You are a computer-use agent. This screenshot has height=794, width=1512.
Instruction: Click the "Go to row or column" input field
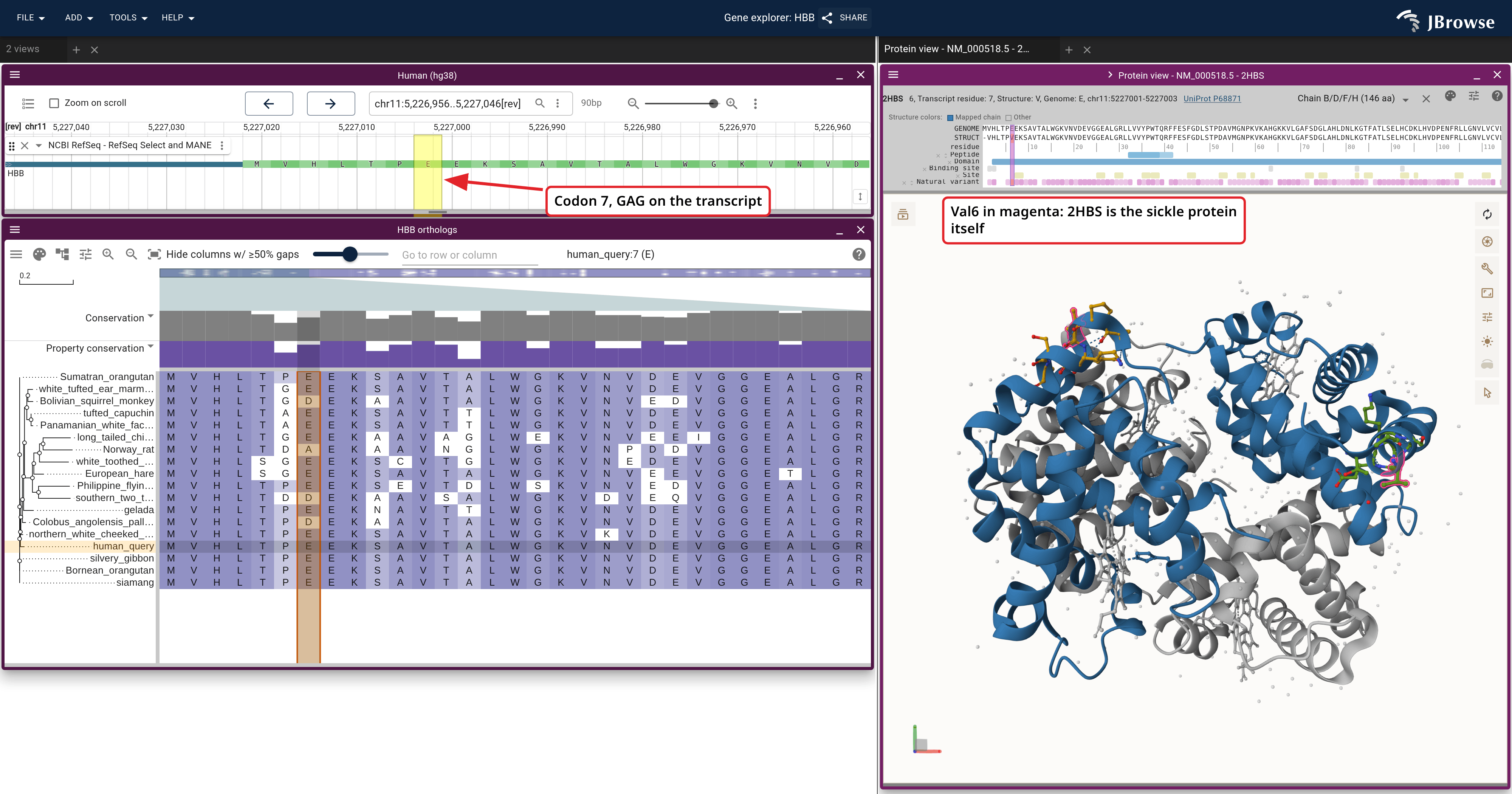[469, 255]
